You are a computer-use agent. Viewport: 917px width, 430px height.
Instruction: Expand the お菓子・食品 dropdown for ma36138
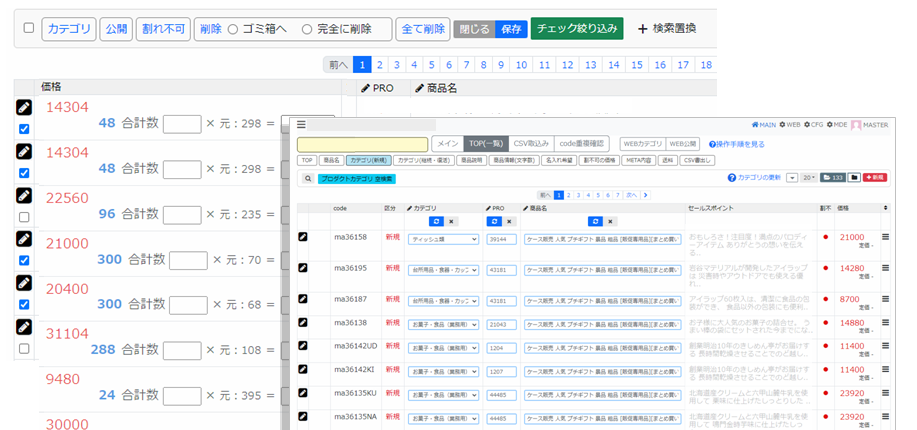coord(443,323)
